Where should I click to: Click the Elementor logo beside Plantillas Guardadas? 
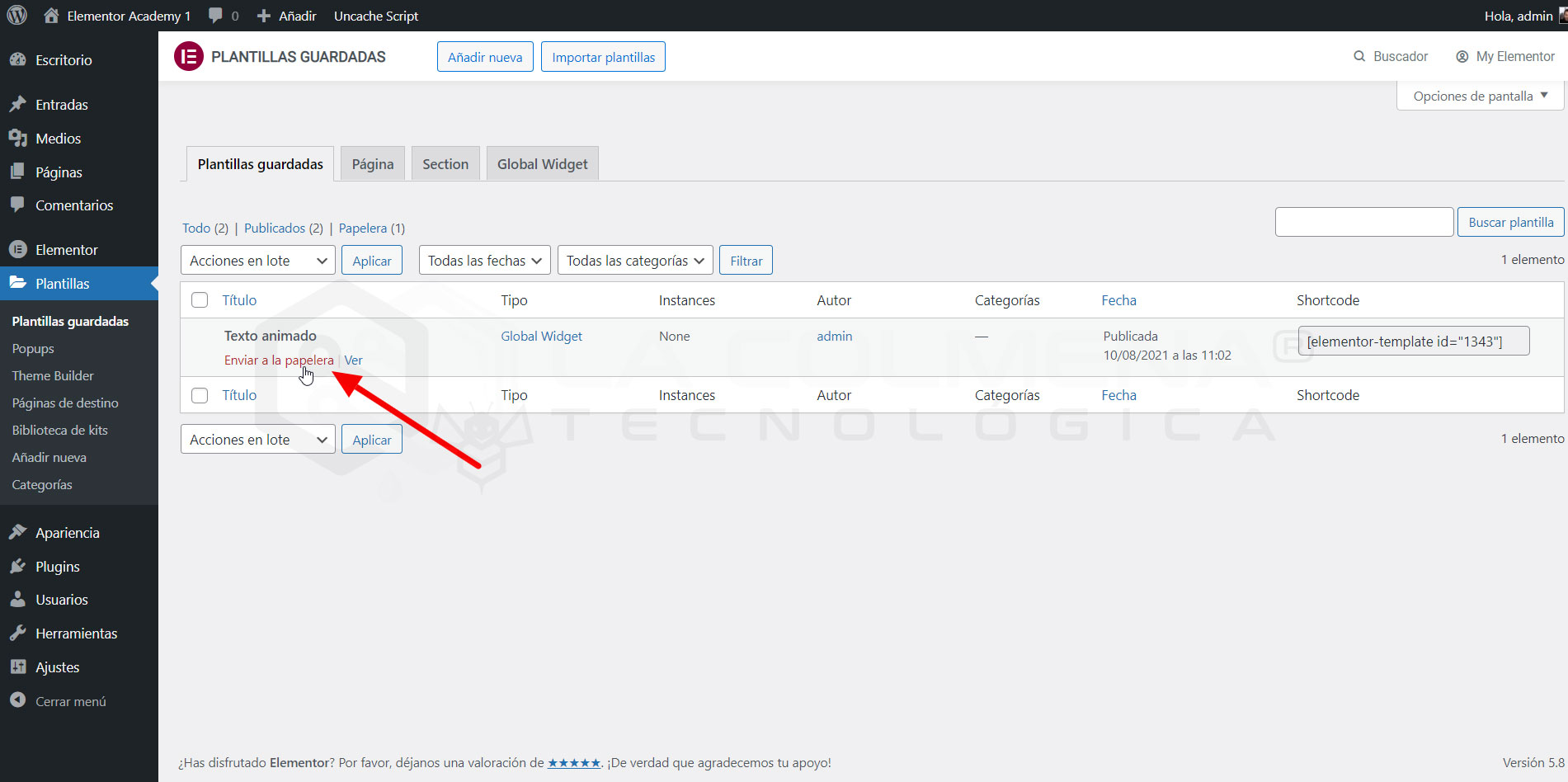(x=189, y=56)
